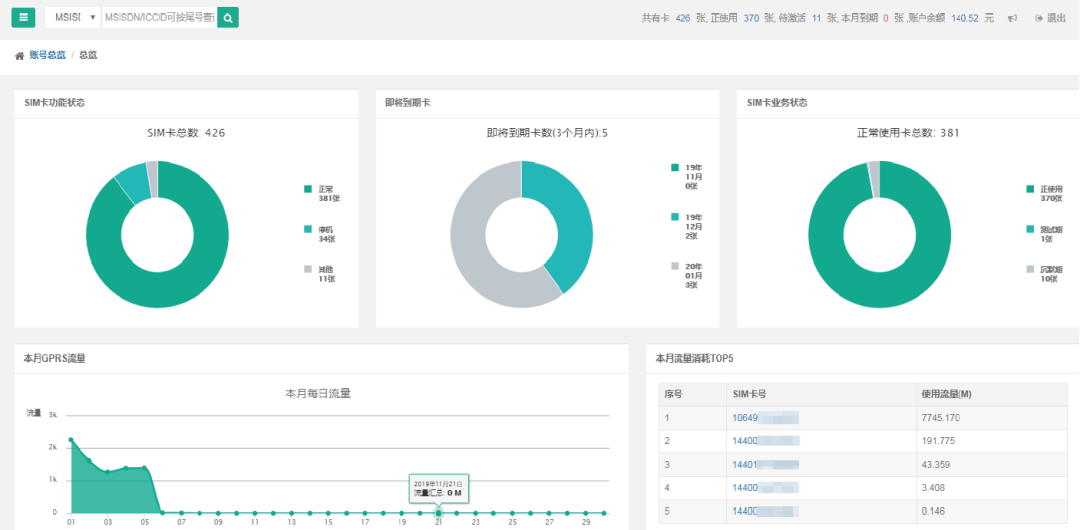Click the home icon in breadcrumb

(x=19, y=55)
